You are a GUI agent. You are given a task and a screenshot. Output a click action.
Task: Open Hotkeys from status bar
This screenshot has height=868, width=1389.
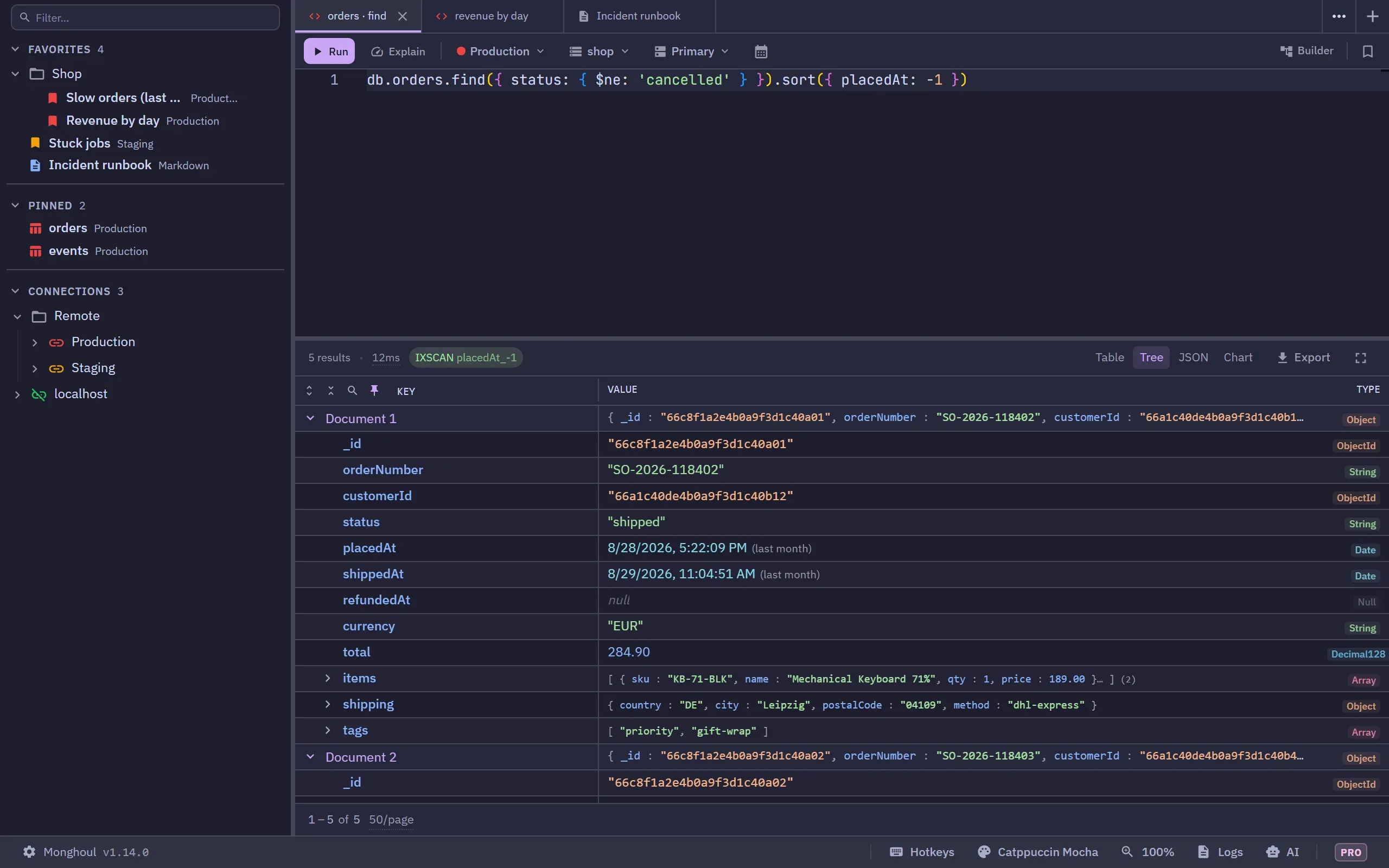(x=922, y=852)
